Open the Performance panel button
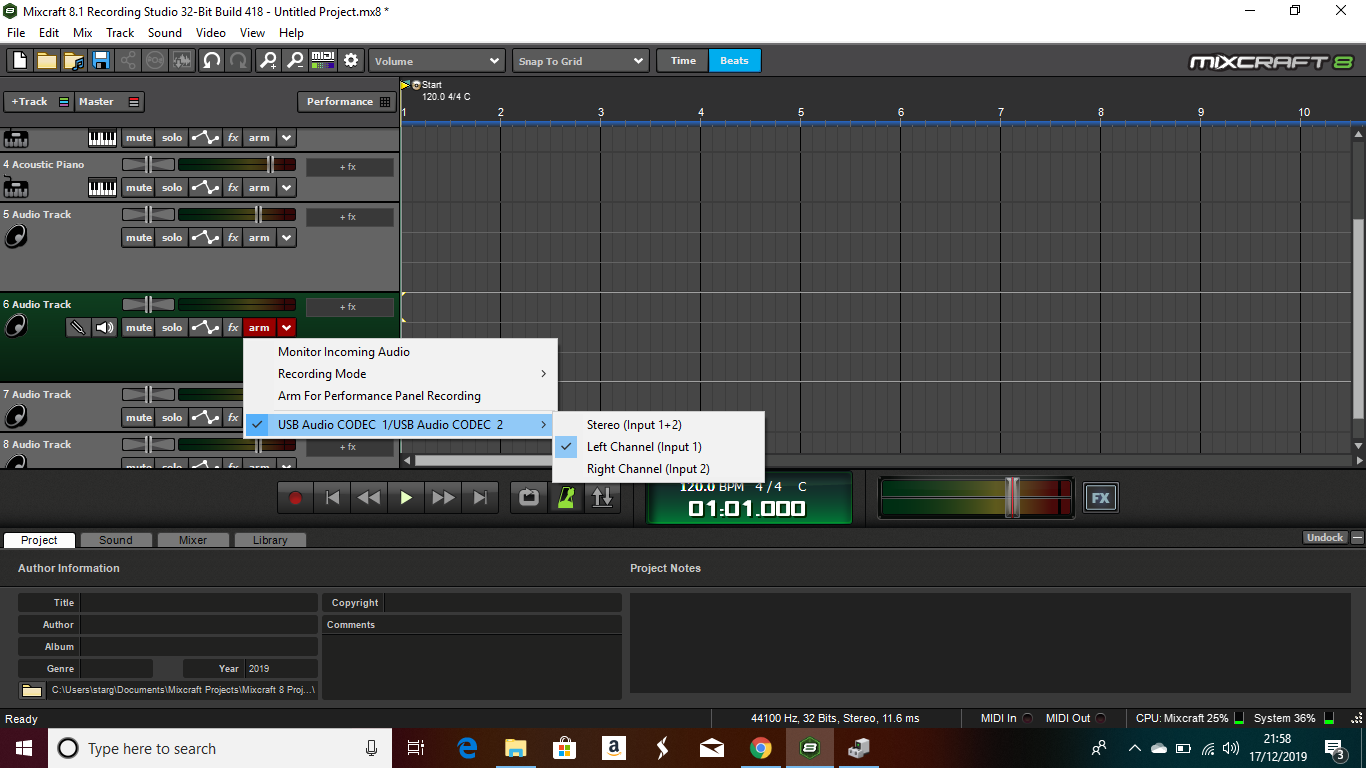The image size is (1366, 768). coord(347,102)
